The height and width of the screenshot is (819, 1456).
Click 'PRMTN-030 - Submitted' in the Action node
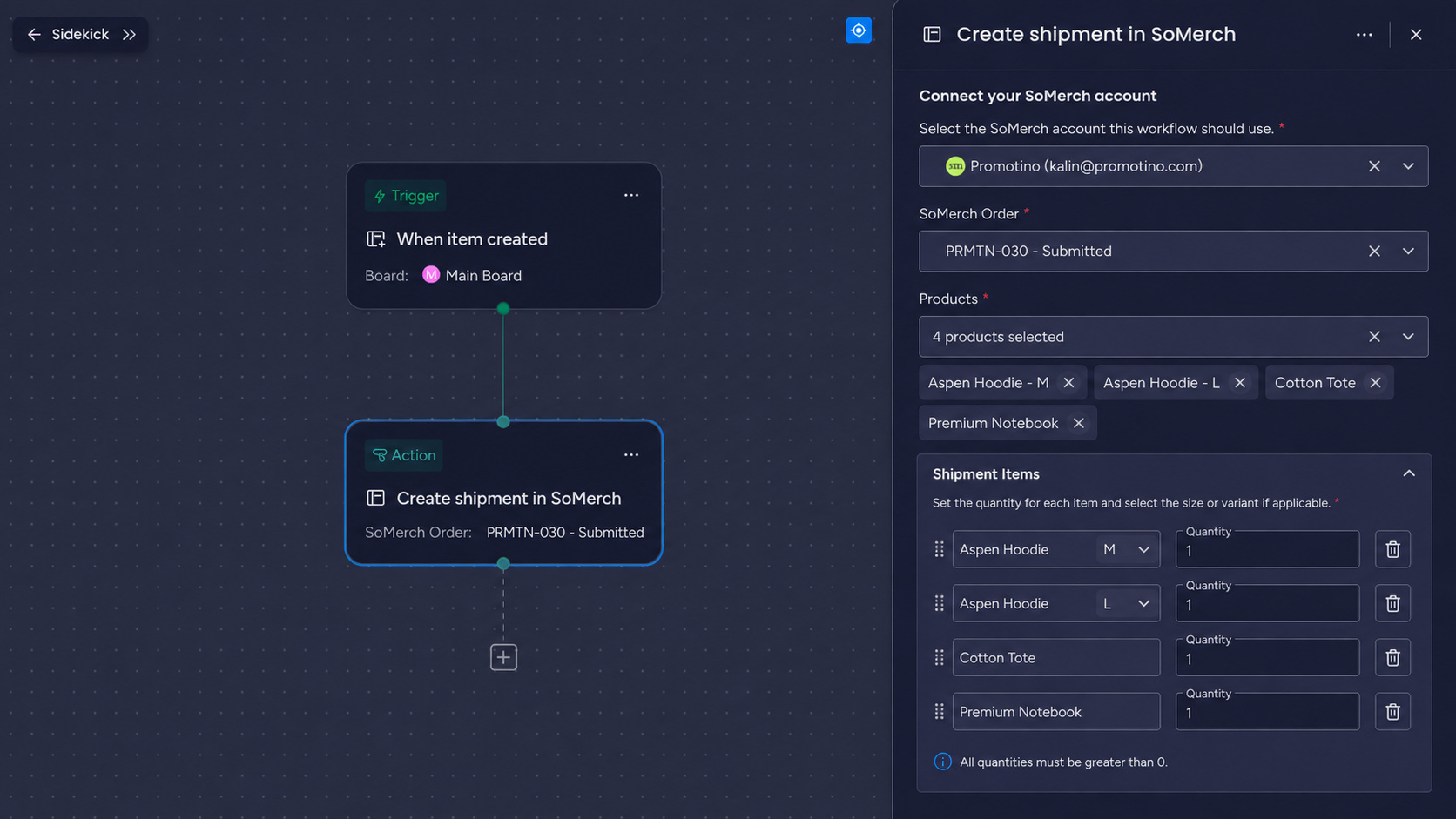(565, 532)
